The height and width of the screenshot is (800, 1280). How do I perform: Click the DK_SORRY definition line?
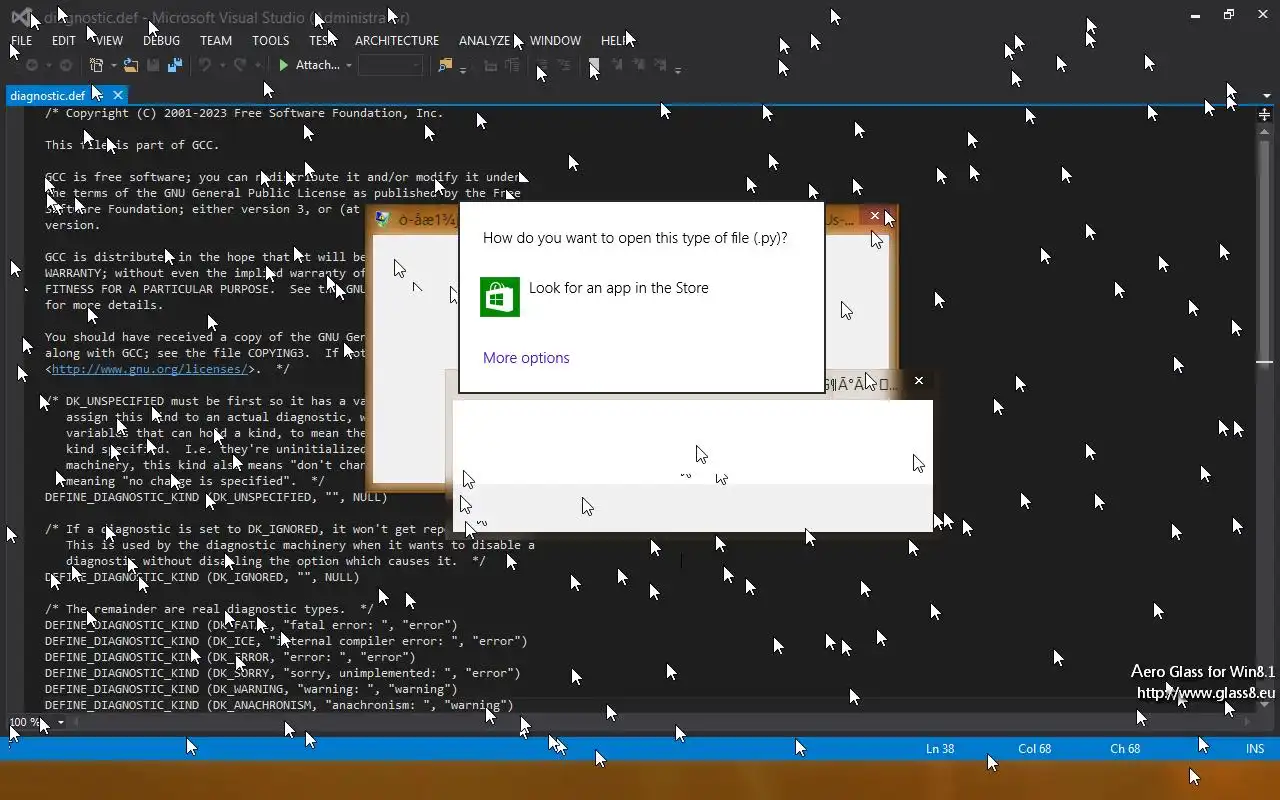(283, 673)
